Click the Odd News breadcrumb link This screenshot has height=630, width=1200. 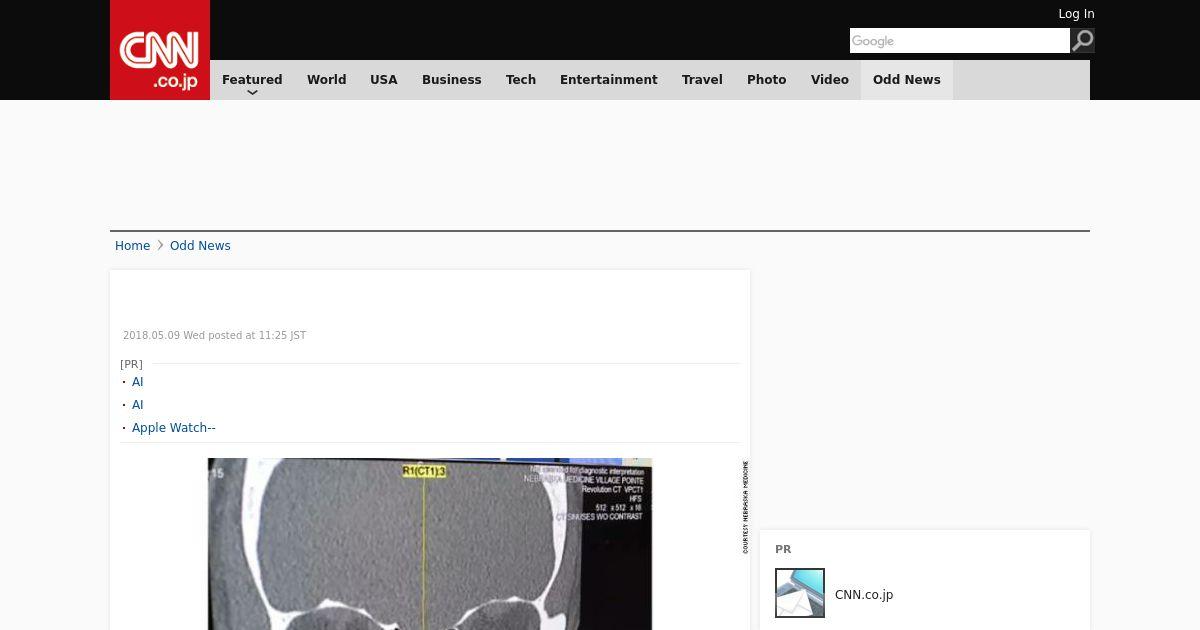(x=200, y=246)
